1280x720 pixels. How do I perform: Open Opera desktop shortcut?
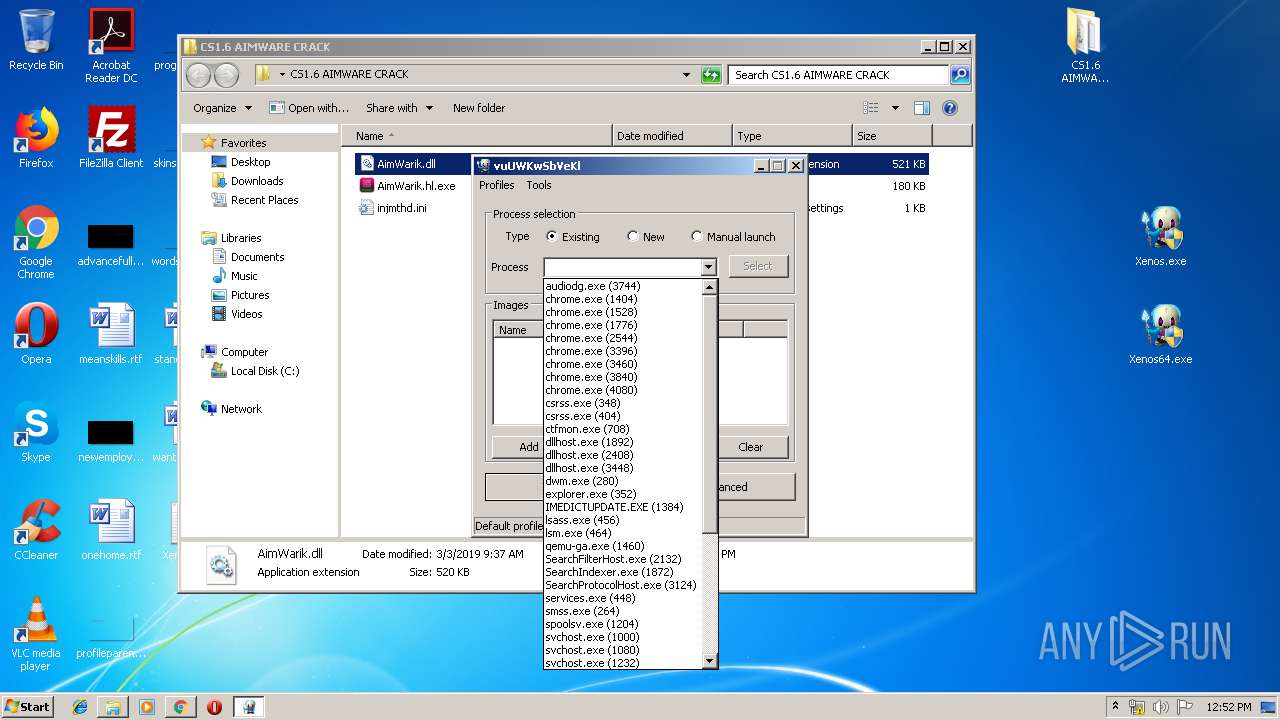click(x=36, y=333)
